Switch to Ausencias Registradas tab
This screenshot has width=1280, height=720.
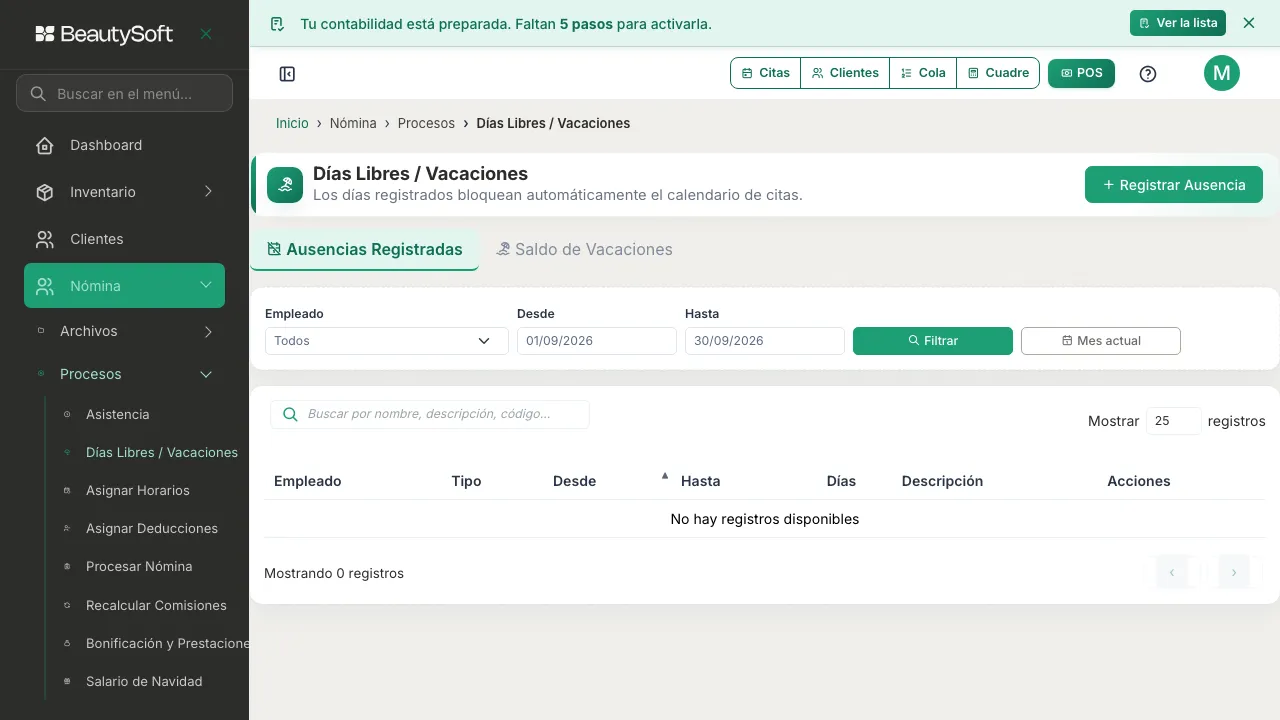point(364,250)
